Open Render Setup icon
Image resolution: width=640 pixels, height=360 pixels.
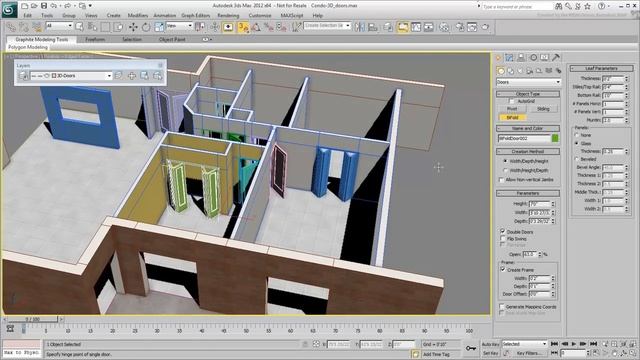tap(460, 27)
